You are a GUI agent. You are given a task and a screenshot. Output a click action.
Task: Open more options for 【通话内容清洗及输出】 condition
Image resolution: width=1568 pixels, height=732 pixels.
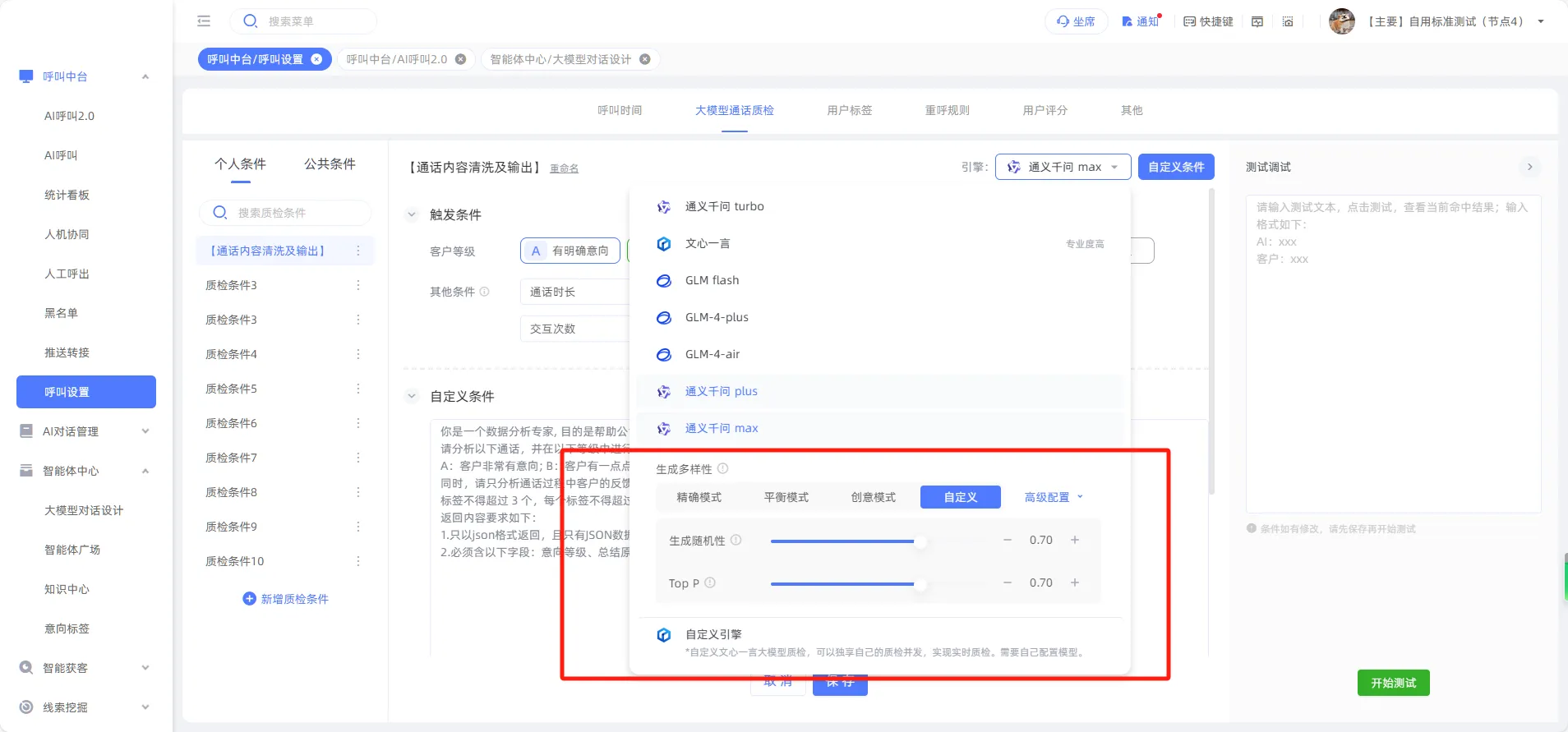coord(358,251)
